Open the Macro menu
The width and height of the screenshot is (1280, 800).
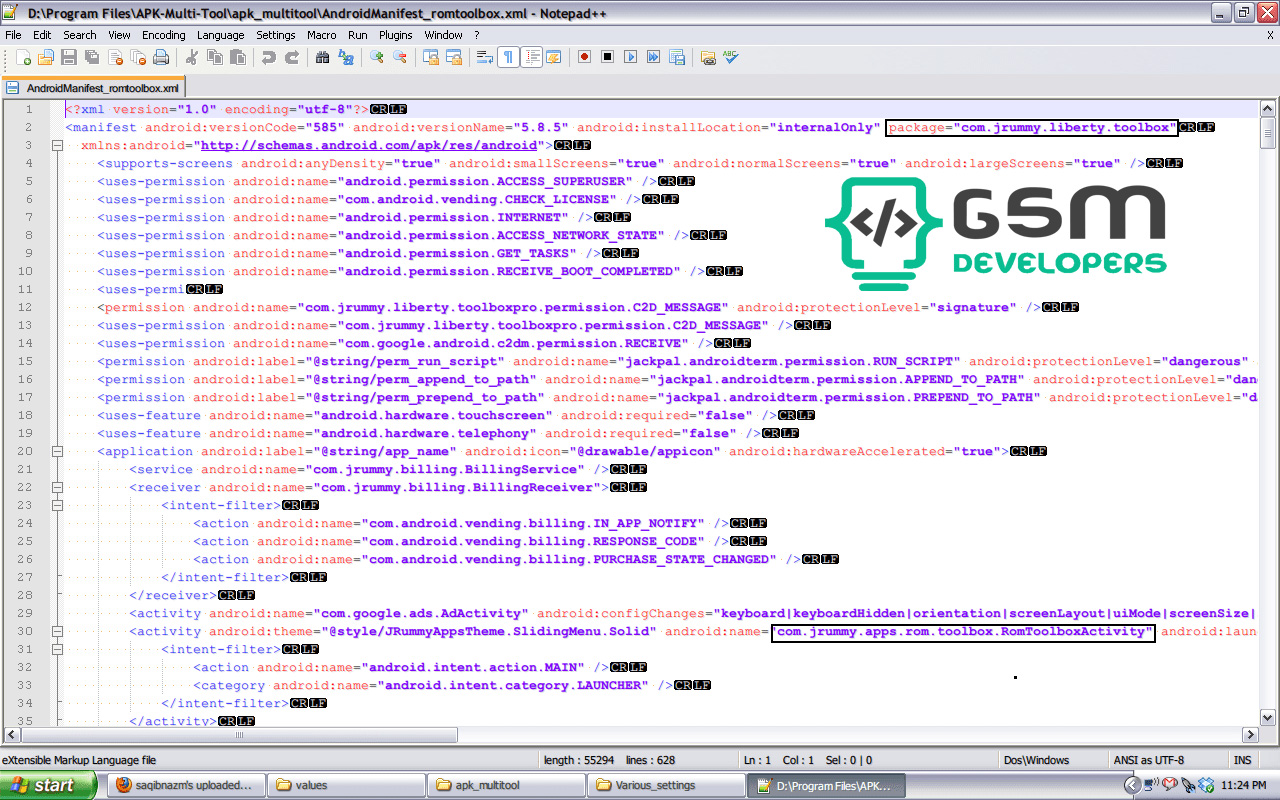[322, 35]
